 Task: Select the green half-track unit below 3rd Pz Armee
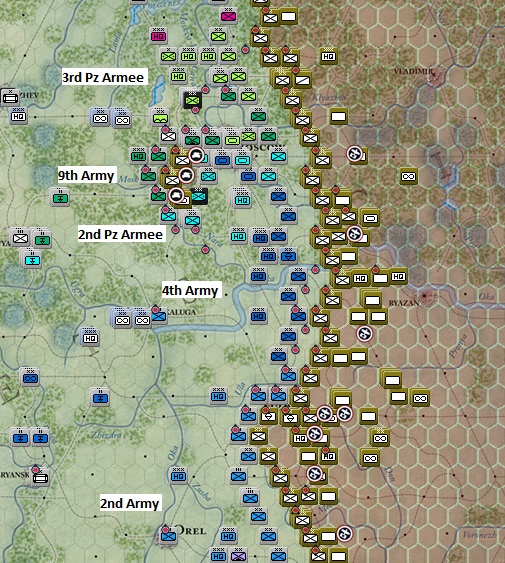160,117
